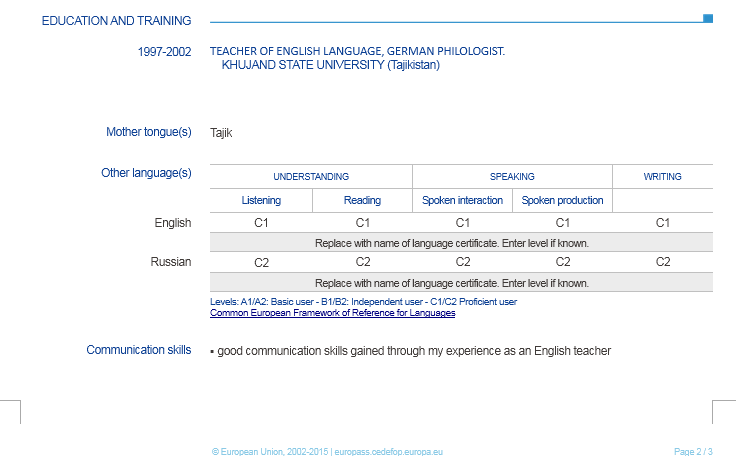The width and height of the screenshot is (746, 456).
Task: Click the Teacher of English Language title
Action: point(357,51)
